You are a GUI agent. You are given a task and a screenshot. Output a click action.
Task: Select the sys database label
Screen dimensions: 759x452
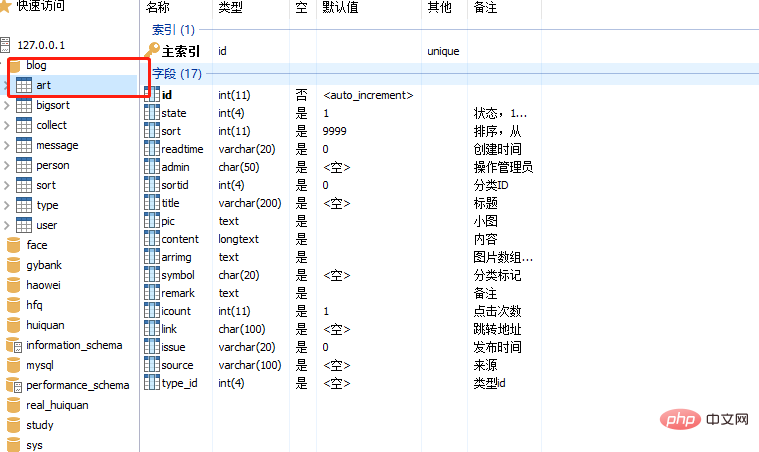coord(34,445)
